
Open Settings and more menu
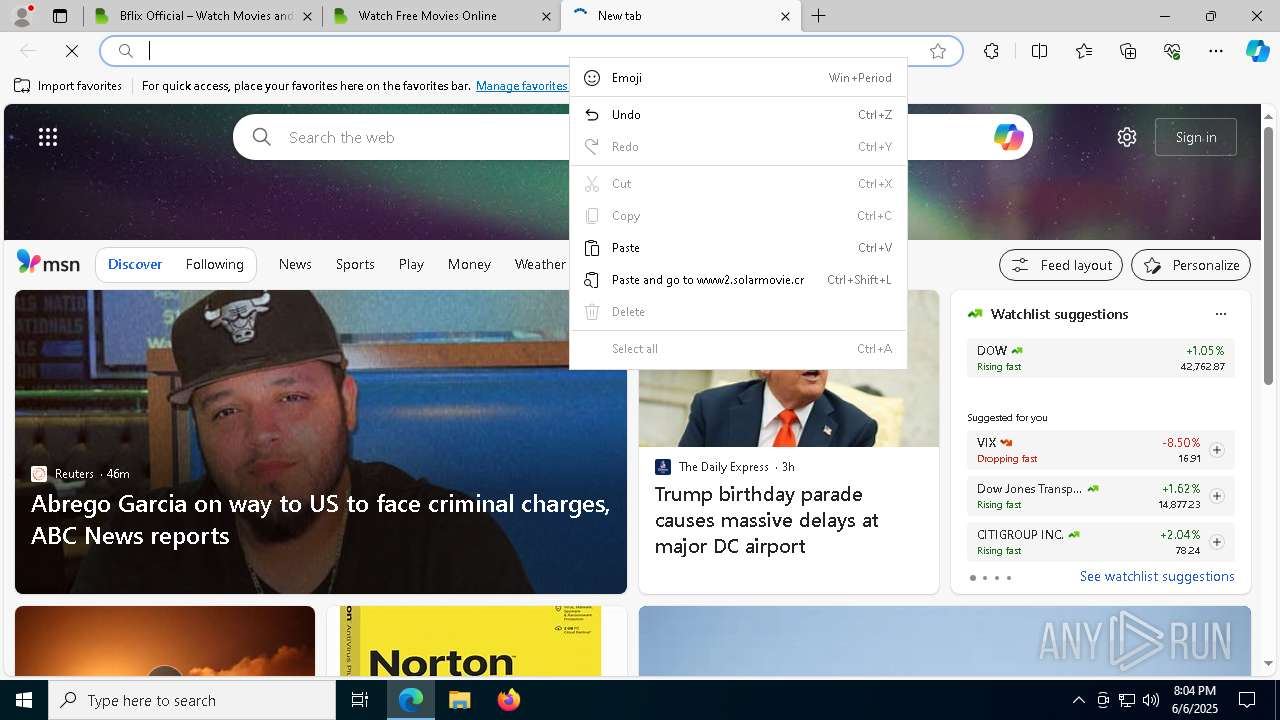[1216, 51]
